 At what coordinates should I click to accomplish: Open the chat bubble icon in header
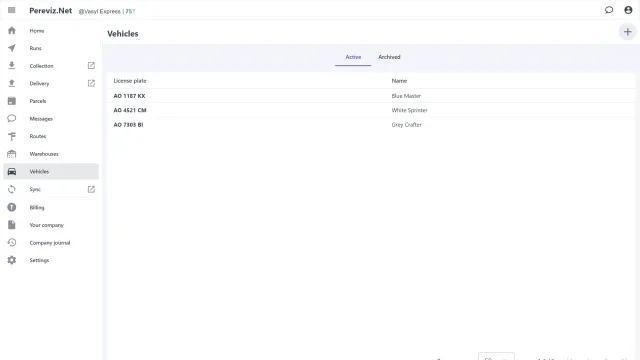click(609, 10)
